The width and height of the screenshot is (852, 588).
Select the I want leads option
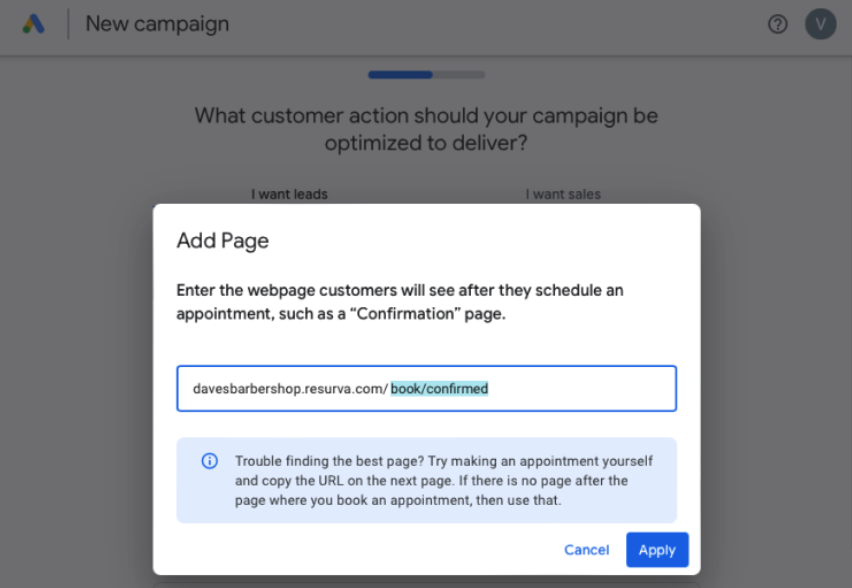pyautogui.click(x=289, y=195)
